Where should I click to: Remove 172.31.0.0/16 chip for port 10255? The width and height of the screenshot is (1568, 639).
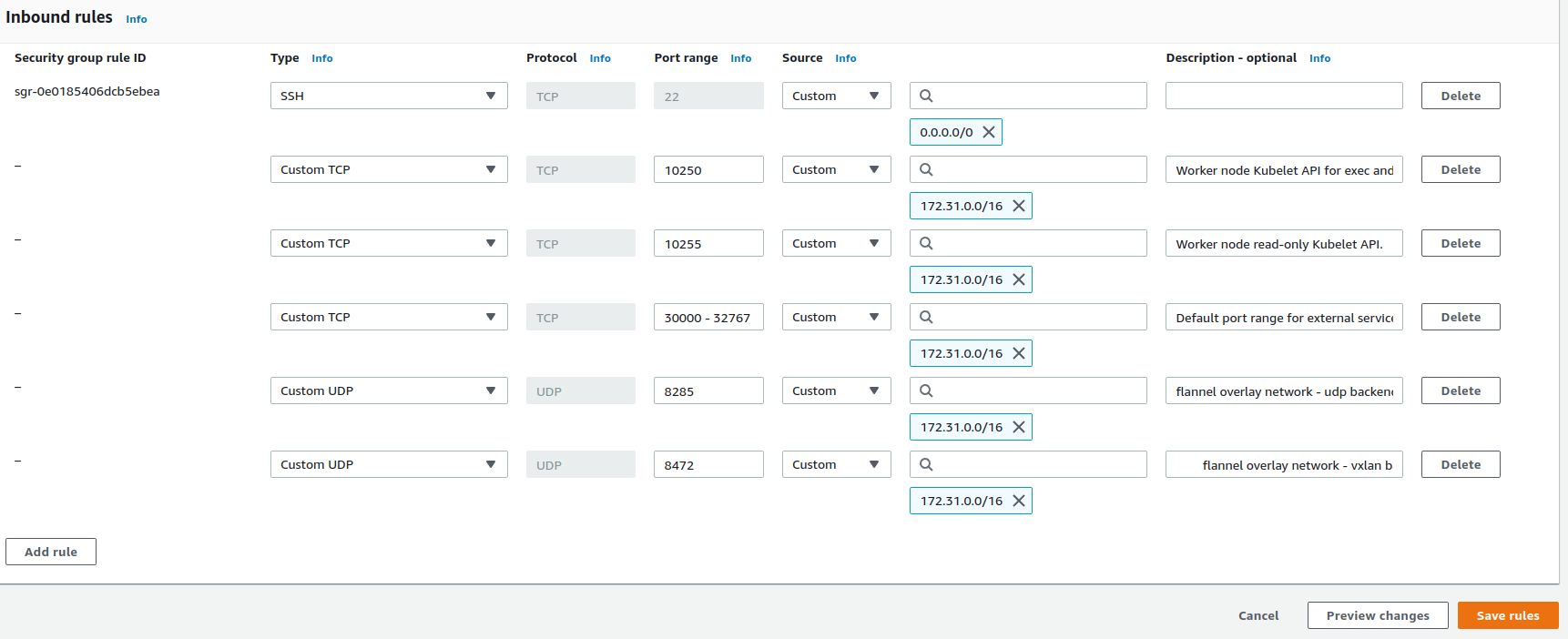(1018, 279)
